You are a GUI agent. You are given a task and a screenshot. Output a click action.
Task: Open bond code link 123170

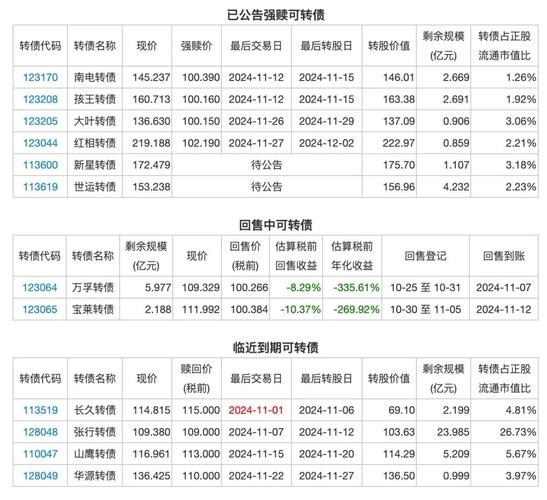pyautogui.click(x=40, y=77)
